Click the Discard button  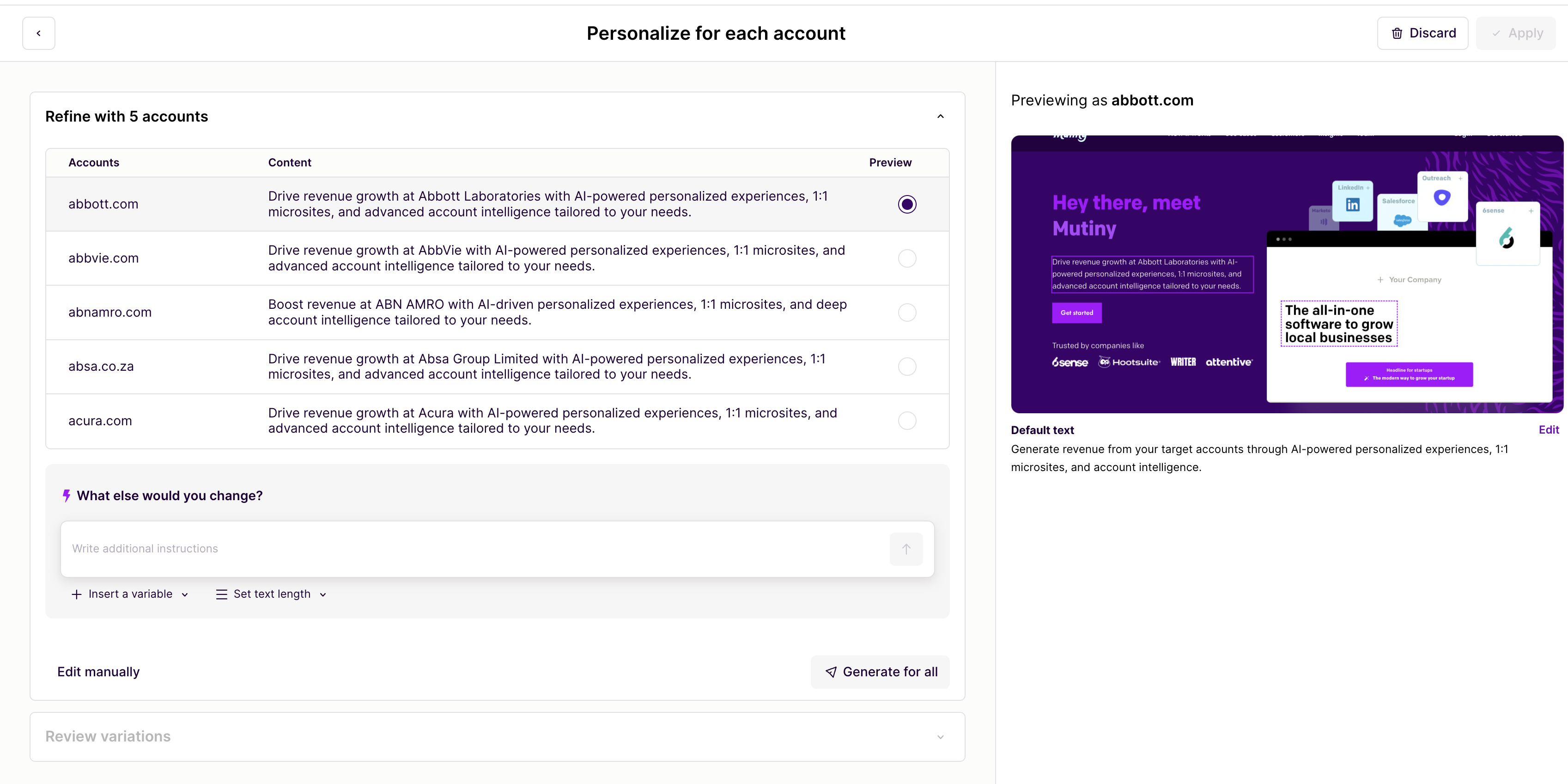[1422, 33]
